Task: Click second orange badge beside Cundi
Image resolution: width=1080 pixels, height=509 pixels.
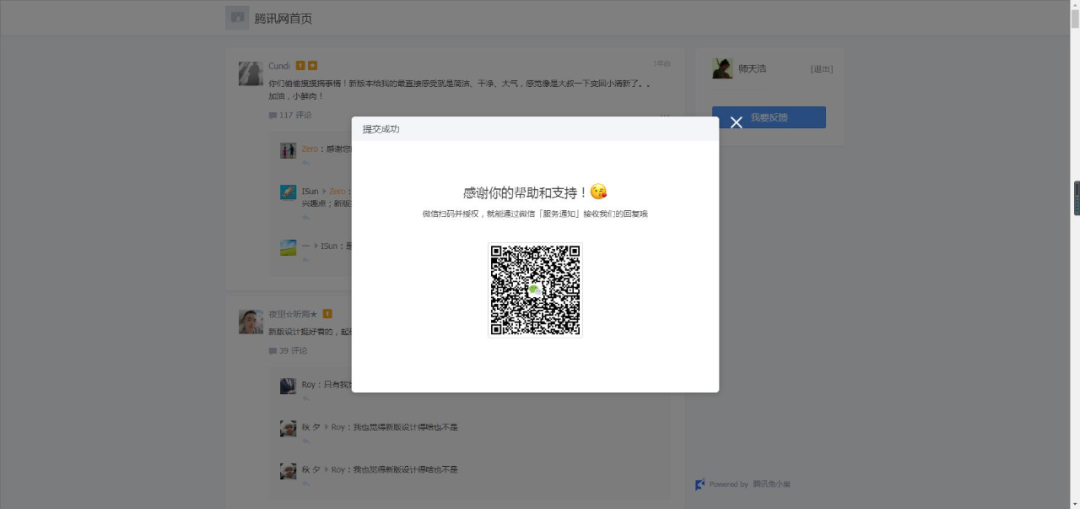Action: pyautogui.click(x=313, y=65)
